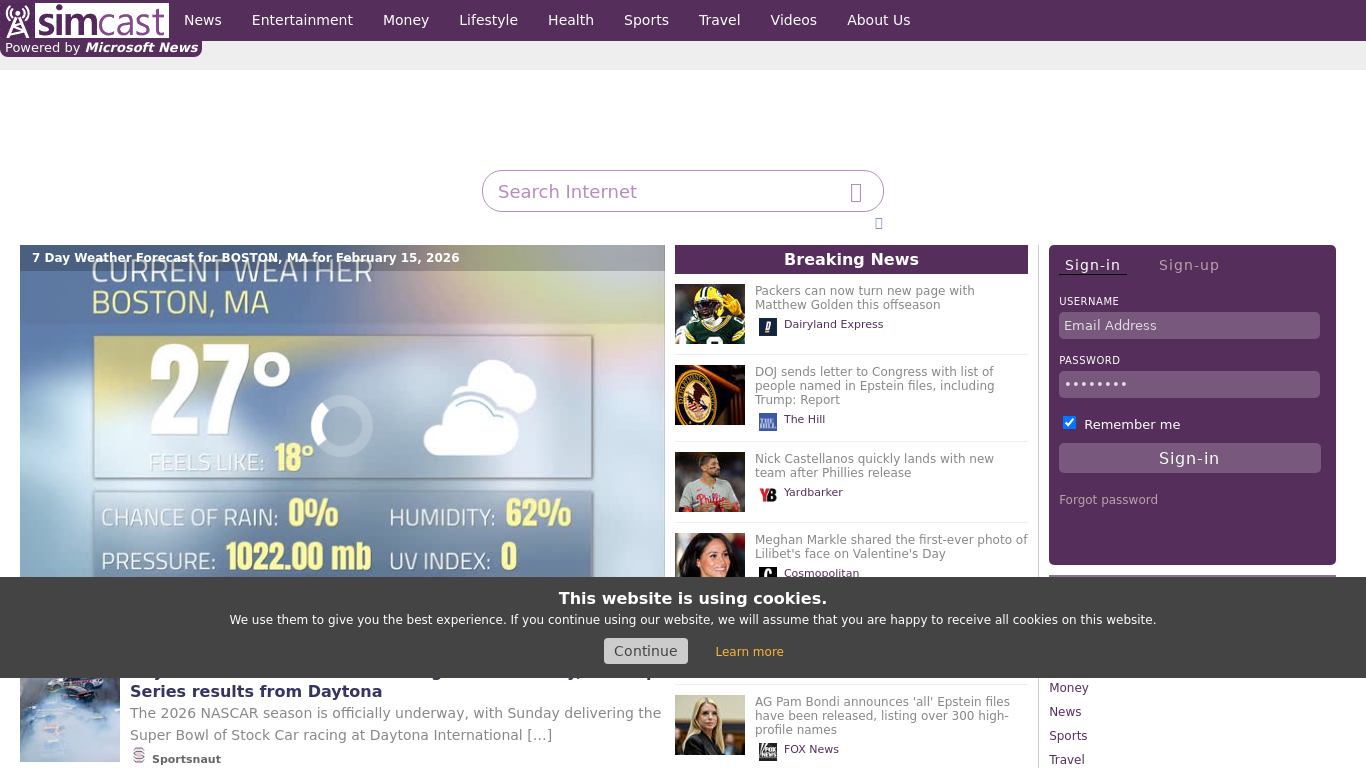This screenshot has height=768, width=1366.
Task: Focus the Search Internet field
Action: pyautogui.click(x=665, y=192)
